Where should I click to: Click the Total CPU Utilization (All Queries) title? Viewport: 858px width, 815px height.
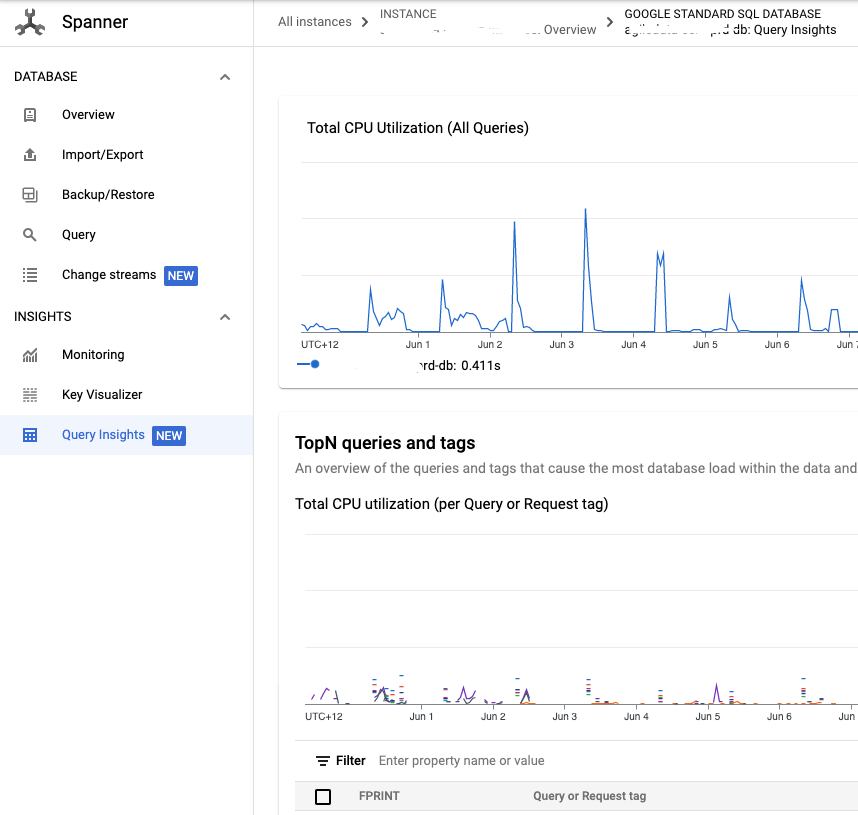point(418,128)
